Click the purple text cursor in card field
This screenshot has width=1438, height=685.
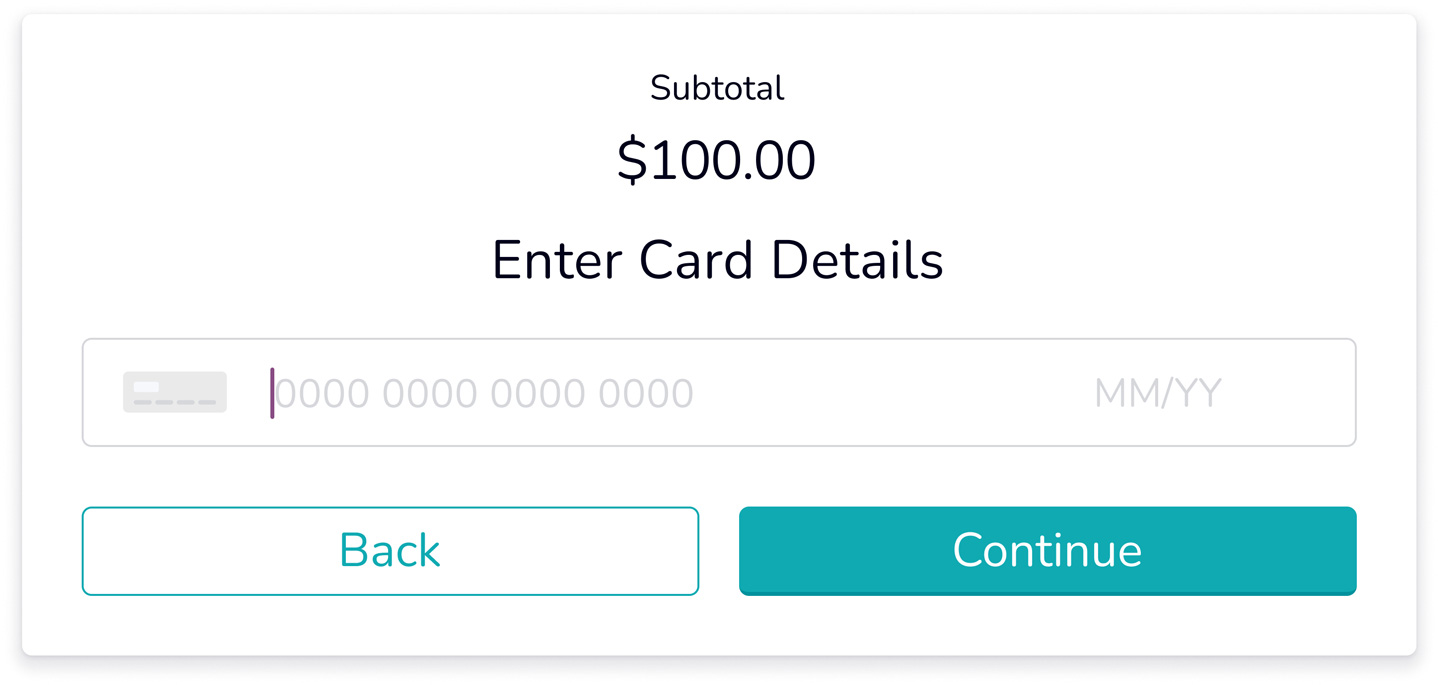pyautogui.click(x=272, y=393)
